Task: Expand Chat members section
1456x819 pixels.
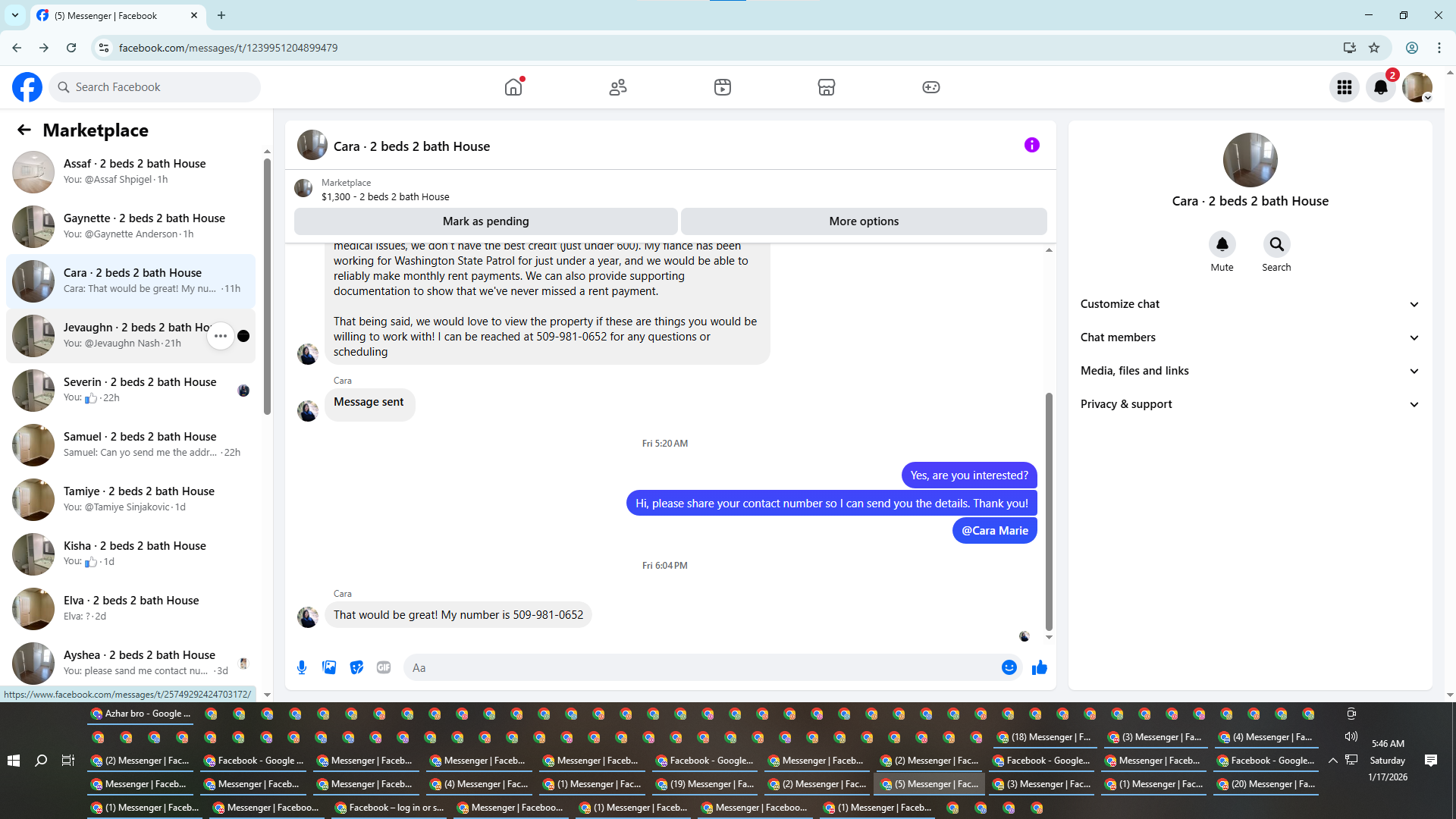Action: click(x=1249, y=337)
